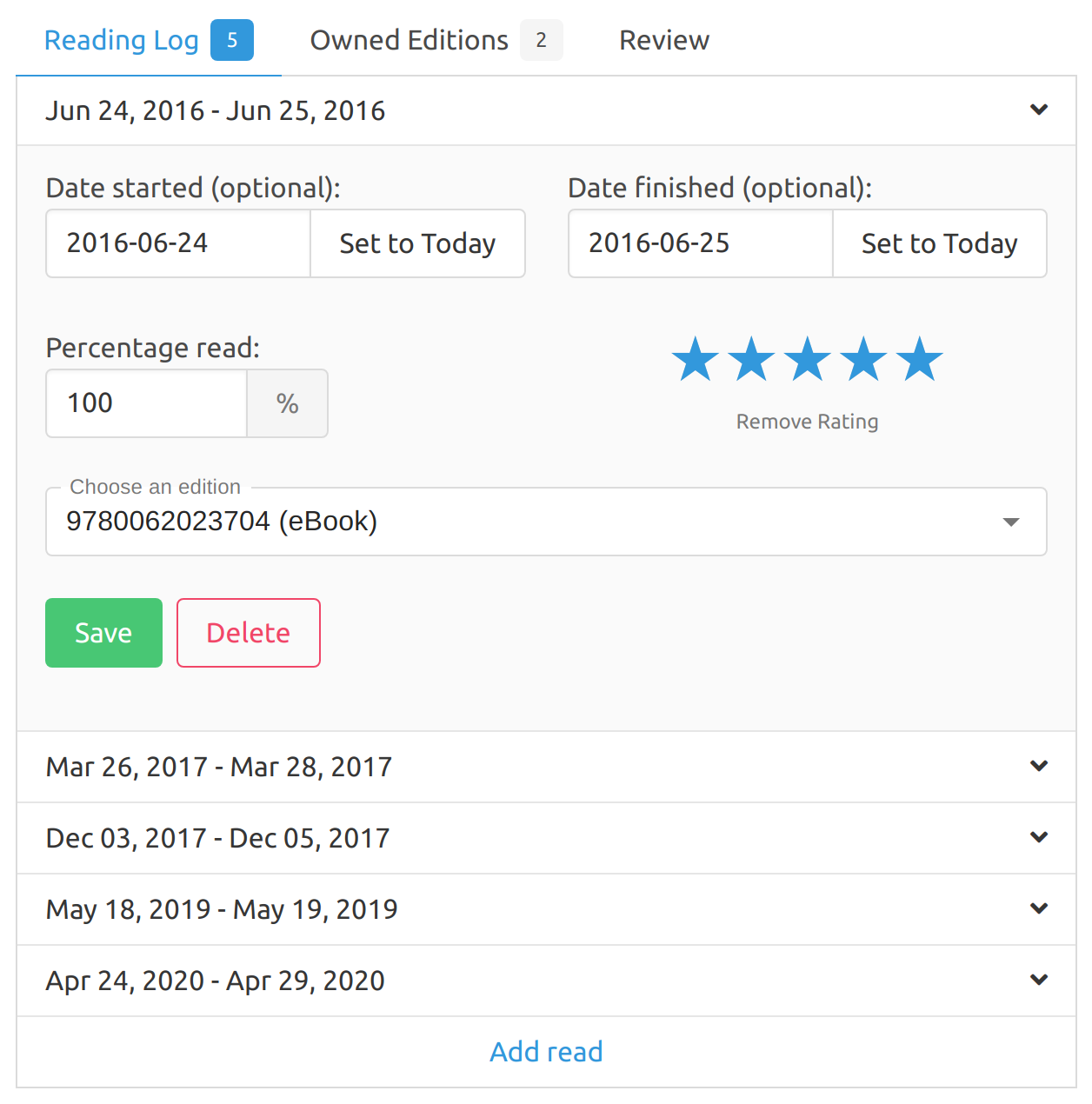Collapse the Jun 24, 2016 read entry
The width and height of the screenshot is (1092, 1104).
pos(1038,110)
